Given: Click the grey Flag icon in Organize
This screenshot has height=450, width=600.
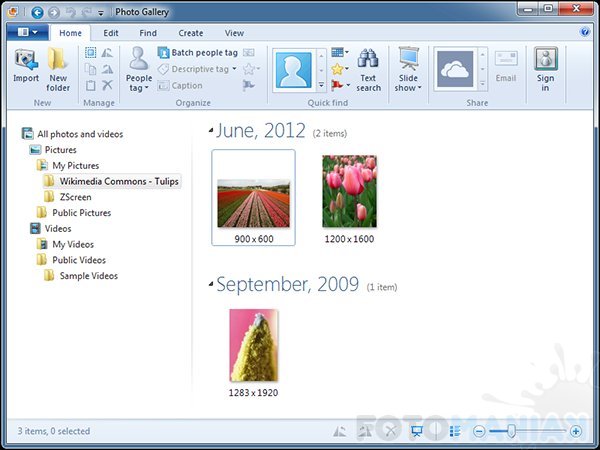Looking at the screenshot, I should [249, 85].
